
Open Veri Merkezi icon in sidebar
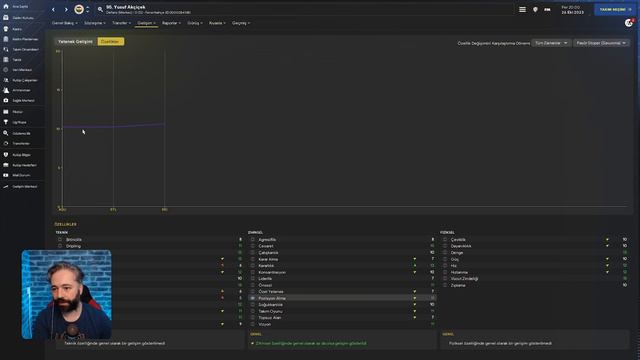[x=6, y=70]
